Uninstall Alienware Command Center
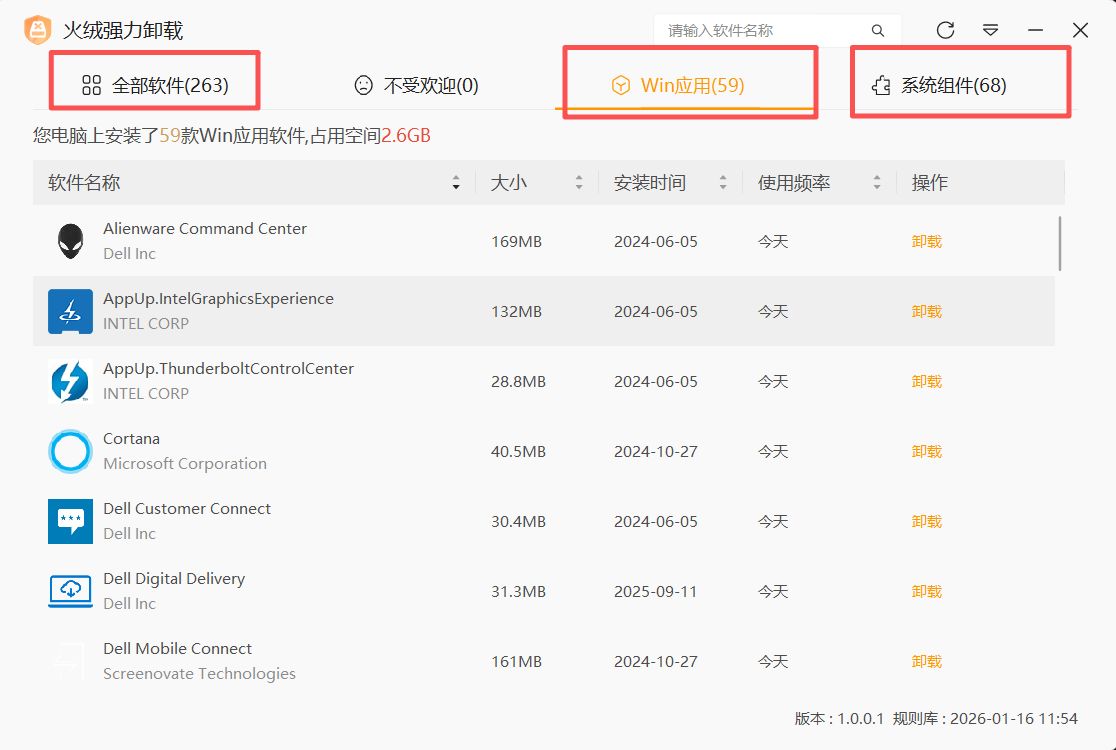The width and height of the screenshot is (1116, 750). pyautogui.click(x=927, y=241)
